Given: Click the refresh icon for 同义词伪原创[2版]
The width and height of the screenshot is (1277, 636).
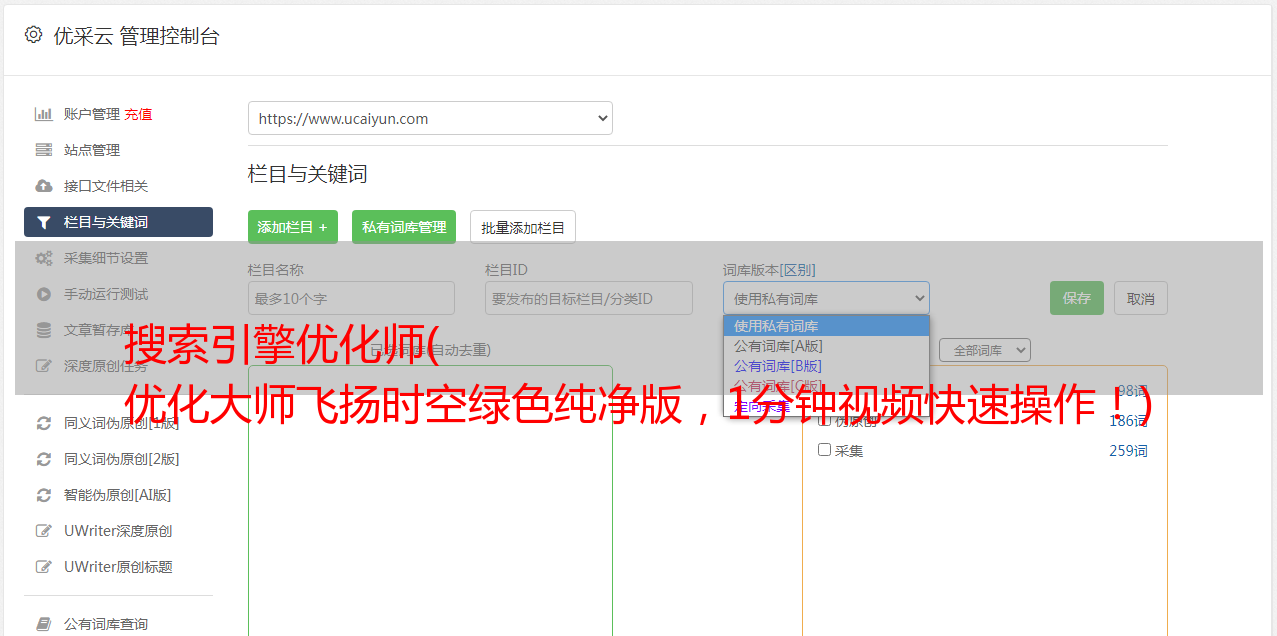Looking at the screenshot, I should (x=44, y=459).
